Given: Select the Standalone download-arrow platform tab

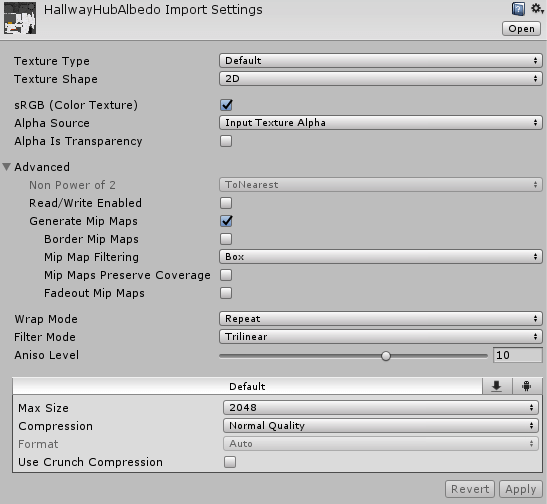Looking at the screenshot, I should pos(497,386).
